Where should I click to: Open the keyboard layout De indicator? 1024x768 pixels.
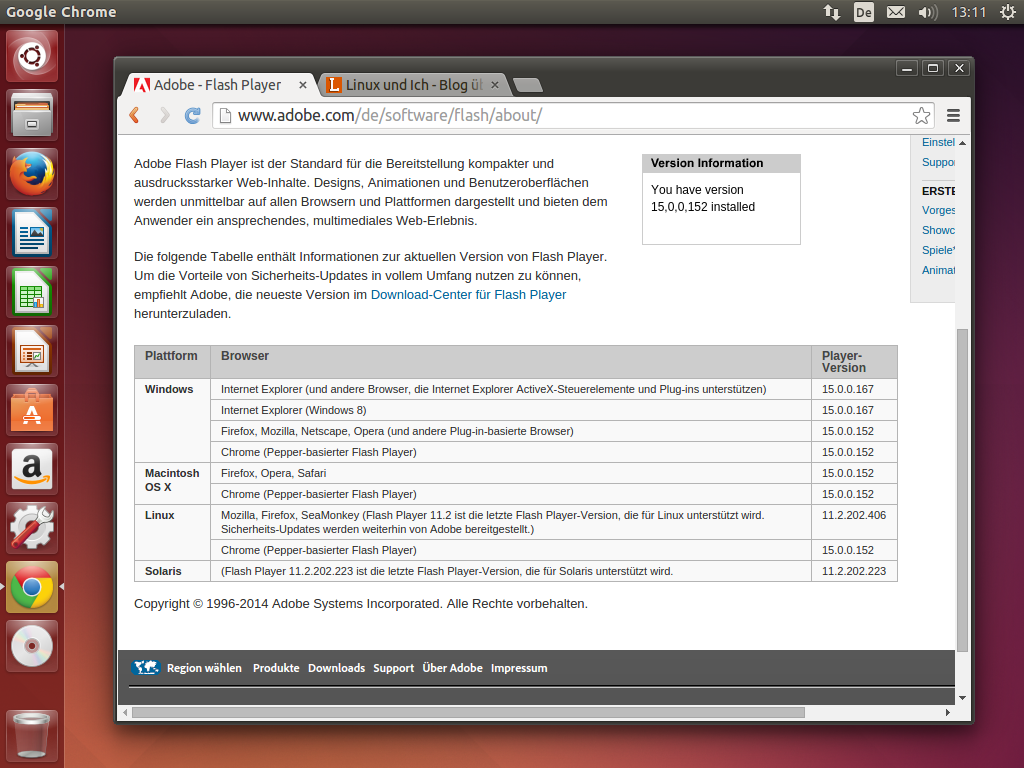tap(863, 12)
